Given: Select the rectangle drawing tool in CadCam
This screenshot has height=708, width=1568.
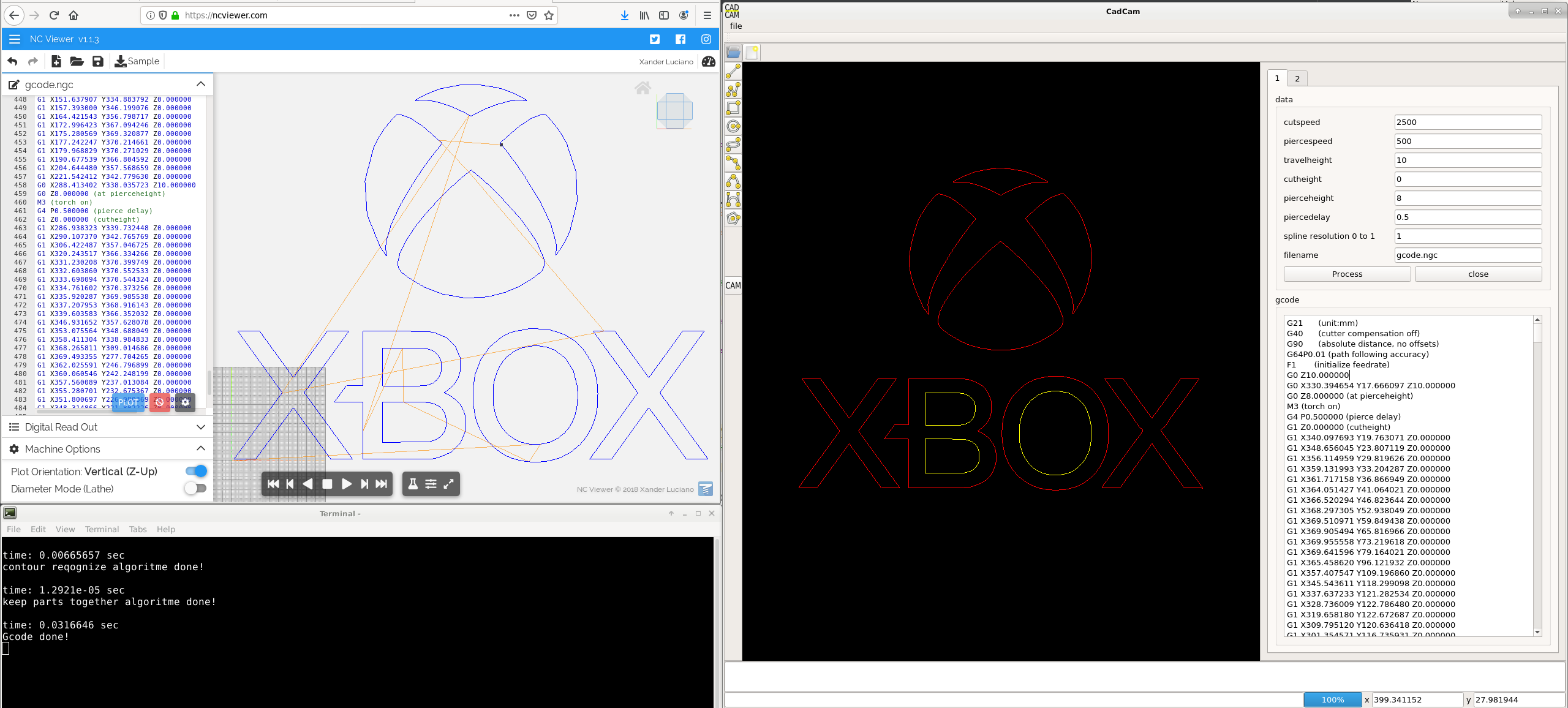Looking at the screenshot, I should point(733,108).
